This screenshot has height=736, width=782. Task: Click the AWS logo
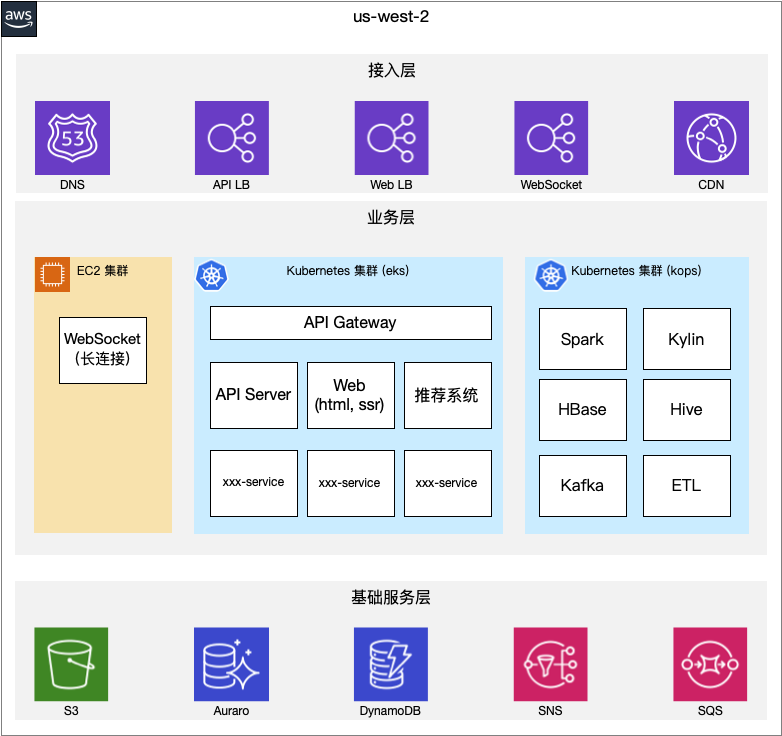(x=19, y=19)
